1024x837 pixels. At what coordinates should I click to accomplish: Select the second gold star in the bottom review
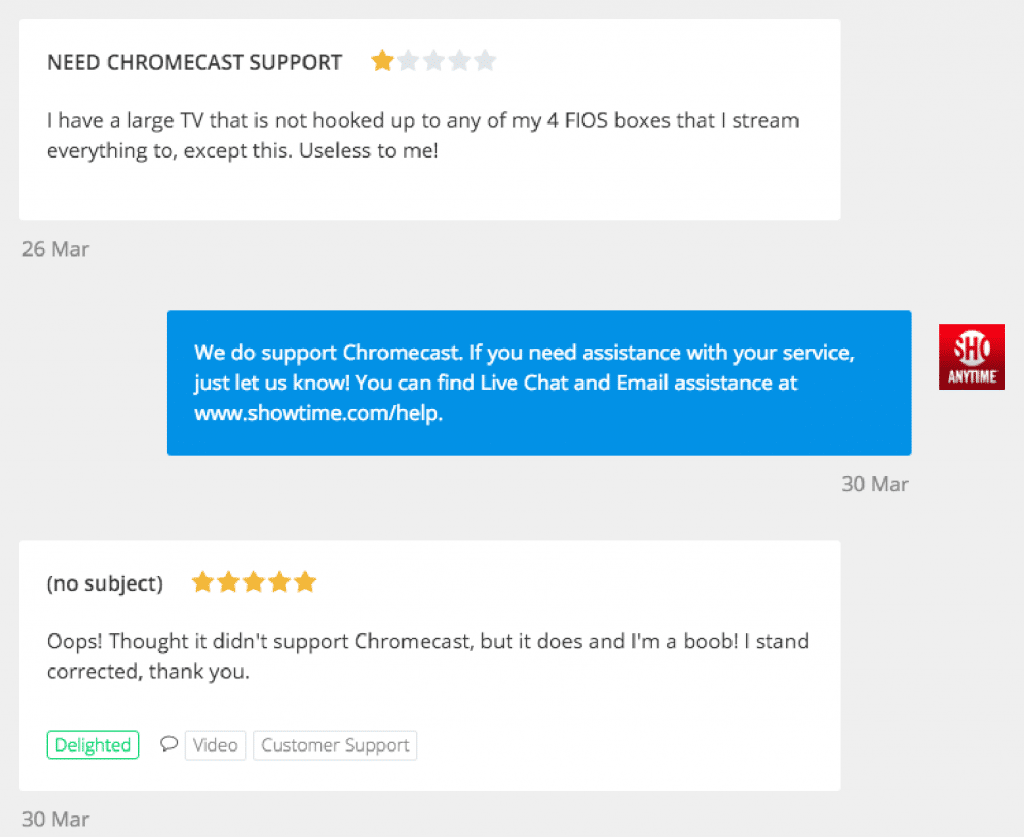tap(228, 581)
